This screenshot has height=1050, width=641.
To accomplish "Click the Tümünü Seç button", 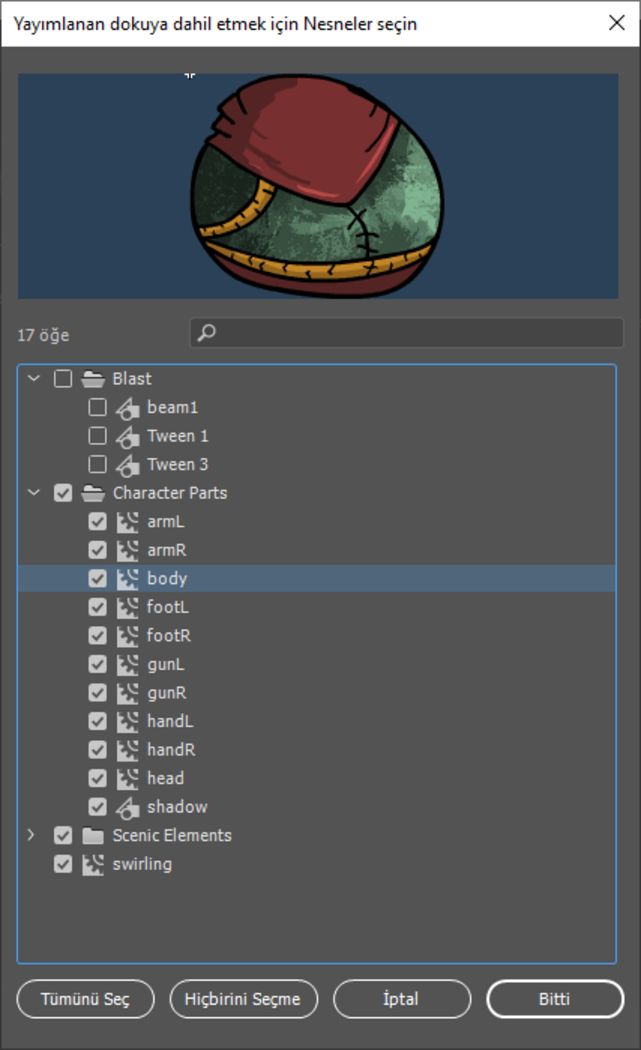I will [86, 999].
